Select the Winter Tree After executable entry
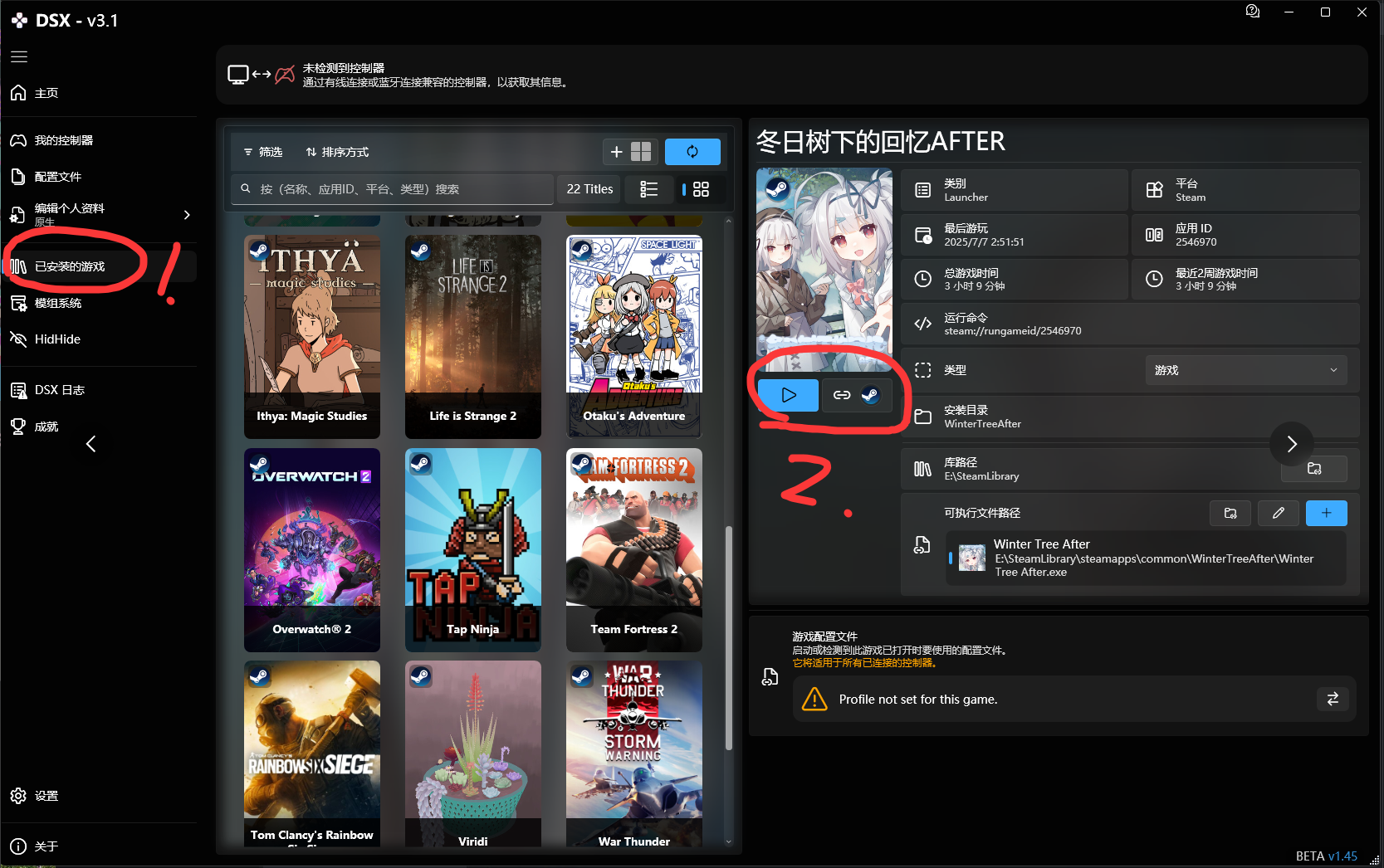1384x868 pixels. pos(1147,558)
